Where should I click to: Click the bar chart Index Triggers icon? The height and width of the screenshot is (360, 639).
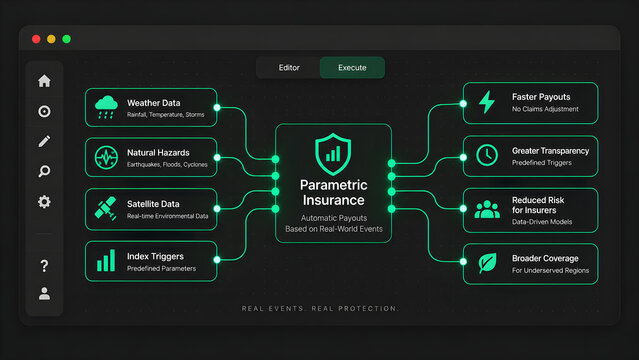(106, 261)
